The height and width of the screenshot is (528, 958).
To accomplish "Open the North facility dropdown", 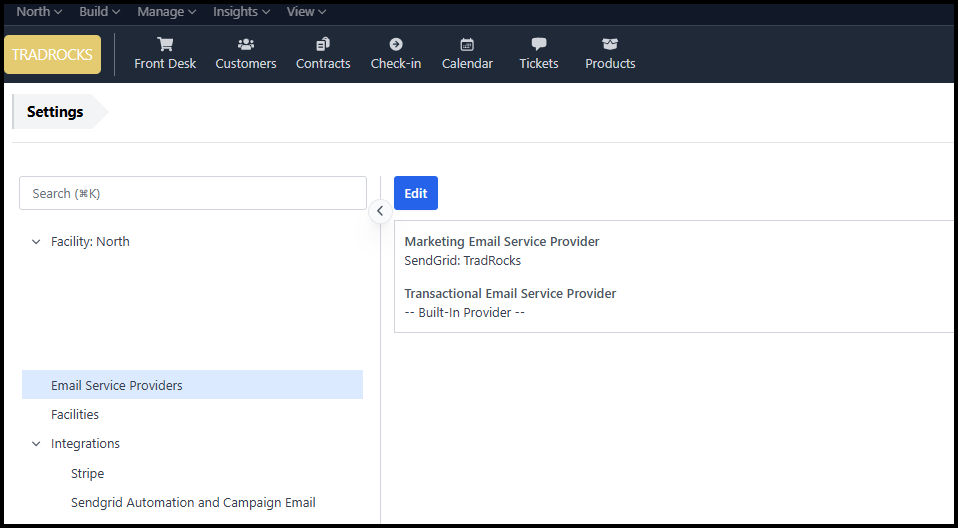I will 39,12.
